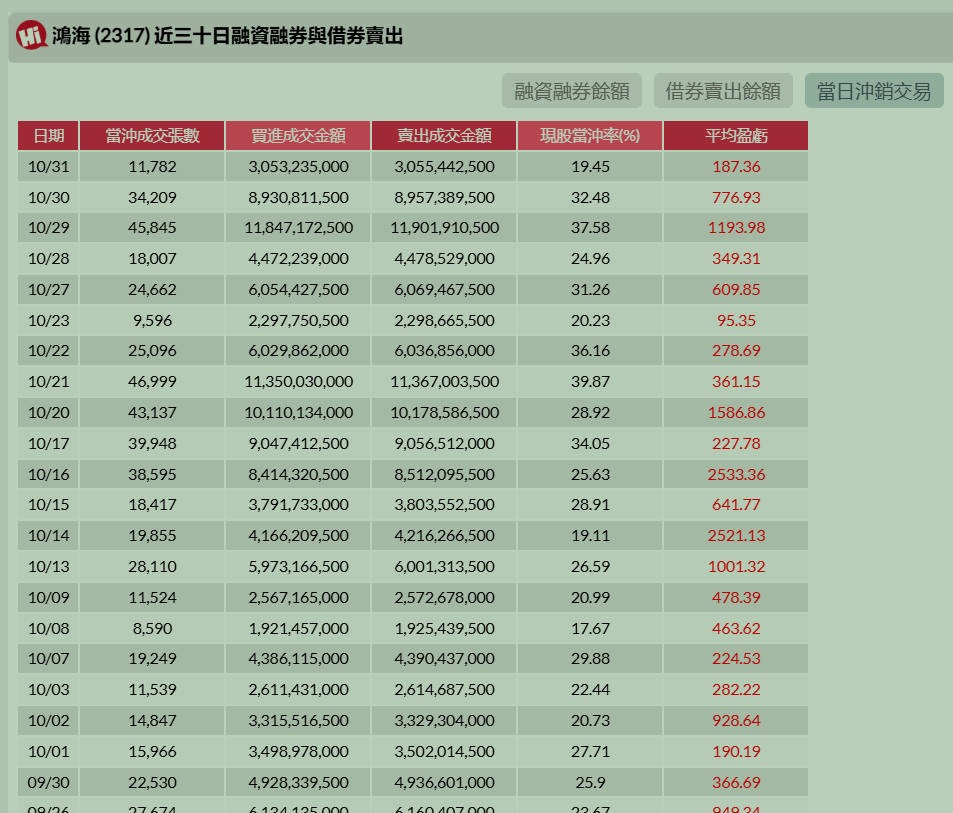Click day-trade rate 28.91
The image size is (953, 813).
[590, 505]
